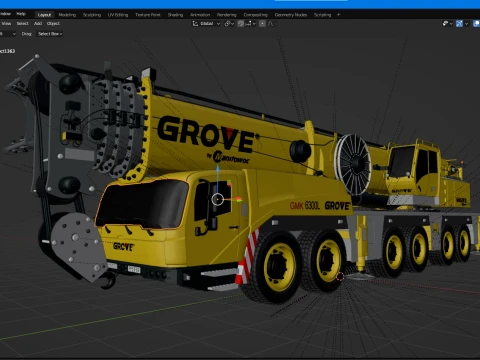Screen dimensions: 480x360
Task: Open the proportional editing falloff curve
Action: point(270,24)
